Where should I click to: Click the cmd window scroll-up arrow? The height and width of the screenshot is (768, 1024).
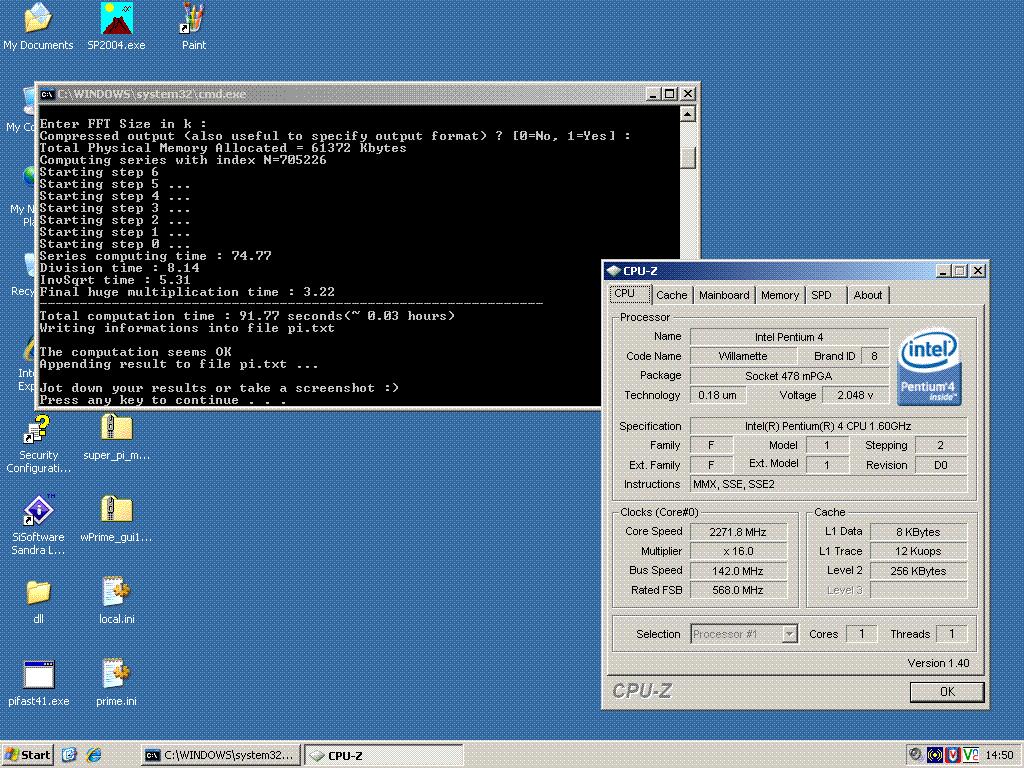(687, 114)
